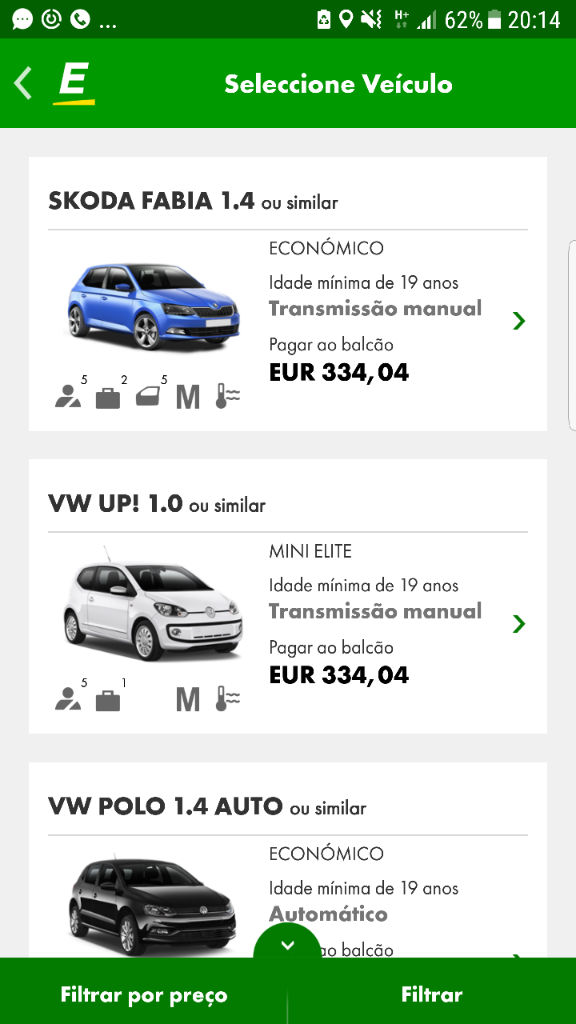
Task: Tap the phone call icon in status bar
Action: (x=80, y=20)
